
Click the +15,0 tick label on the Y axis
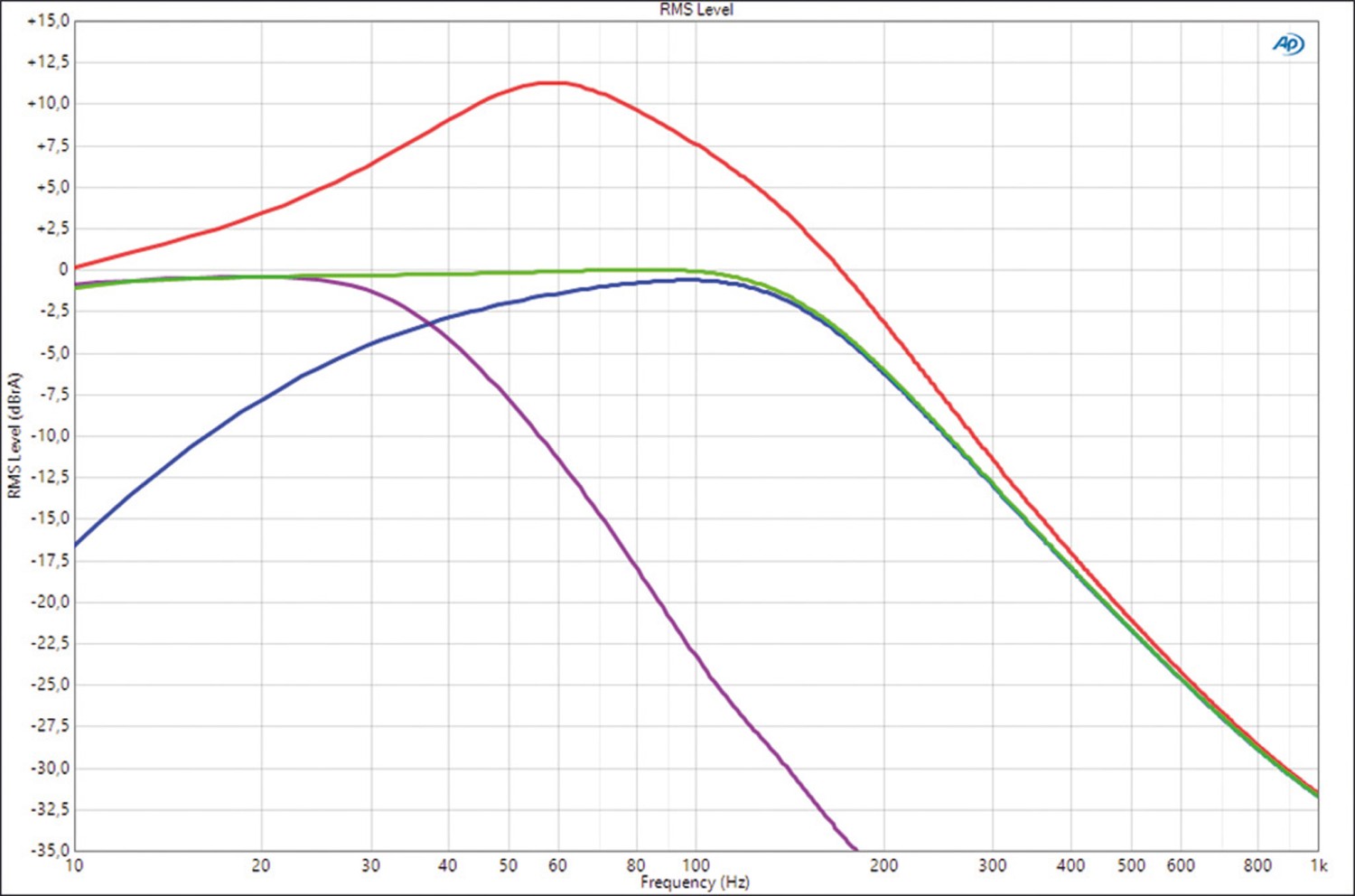pyautogui.click(x=49, y=21)
